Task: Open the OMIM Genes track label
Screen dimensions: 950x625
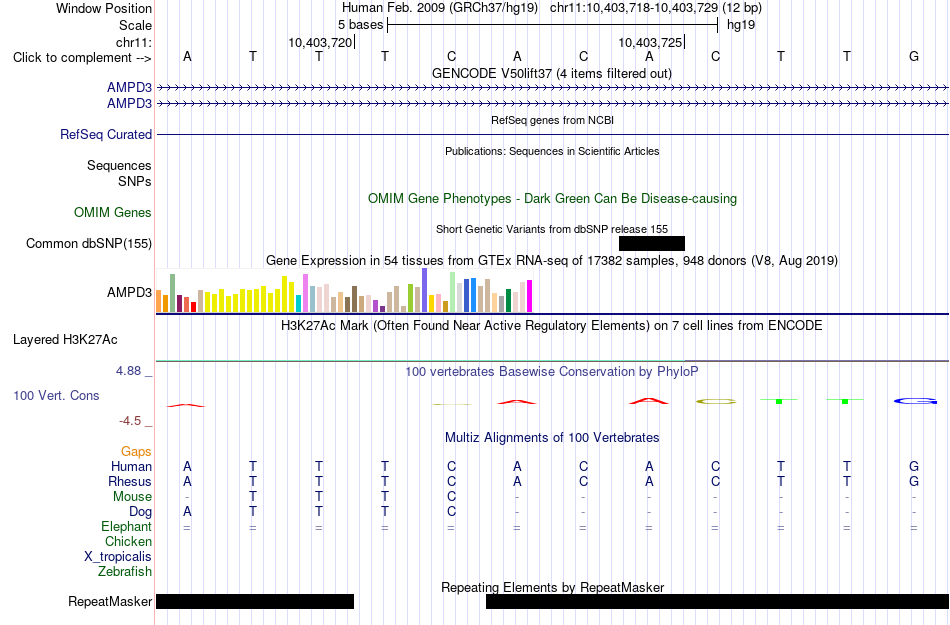Action: (113, 213)
